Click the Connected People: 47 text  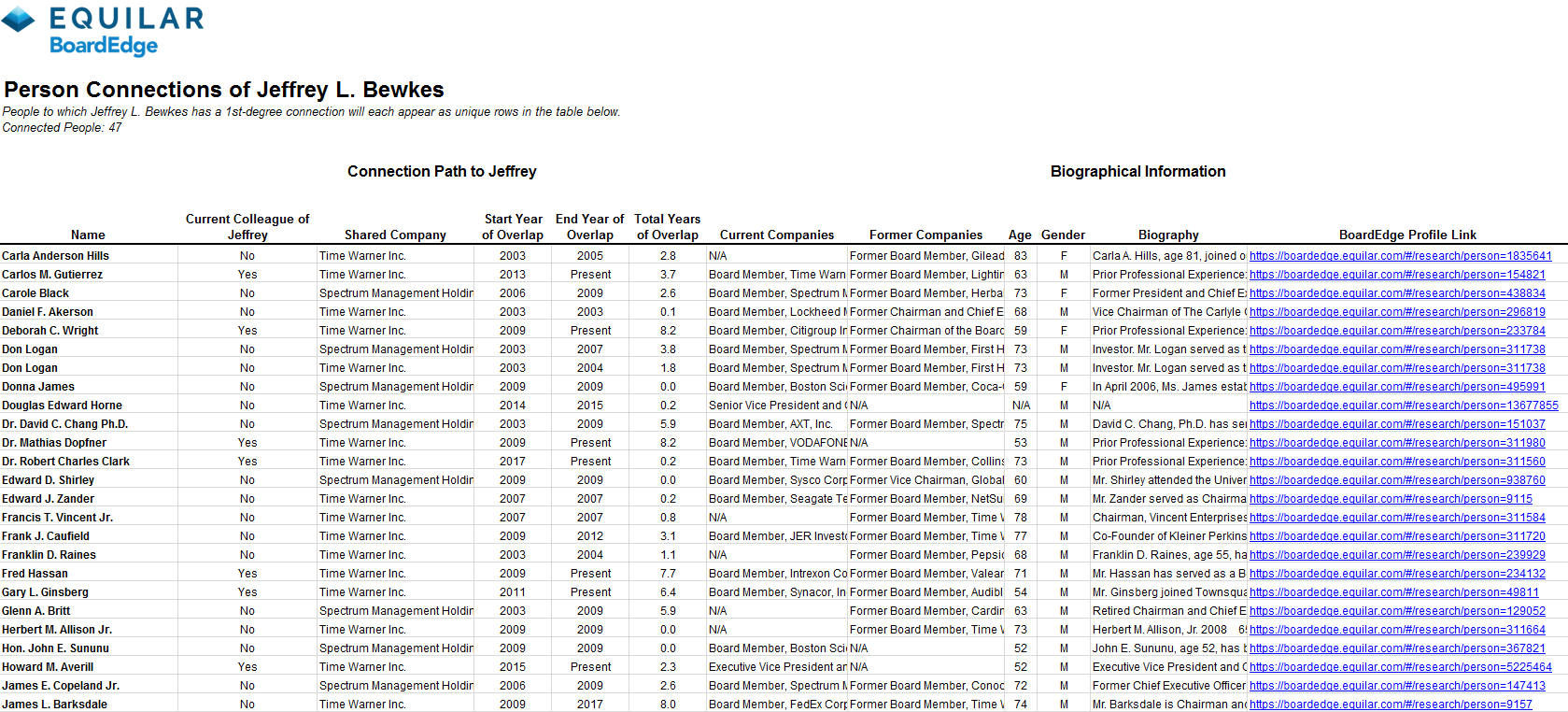[x=62, y=128]
